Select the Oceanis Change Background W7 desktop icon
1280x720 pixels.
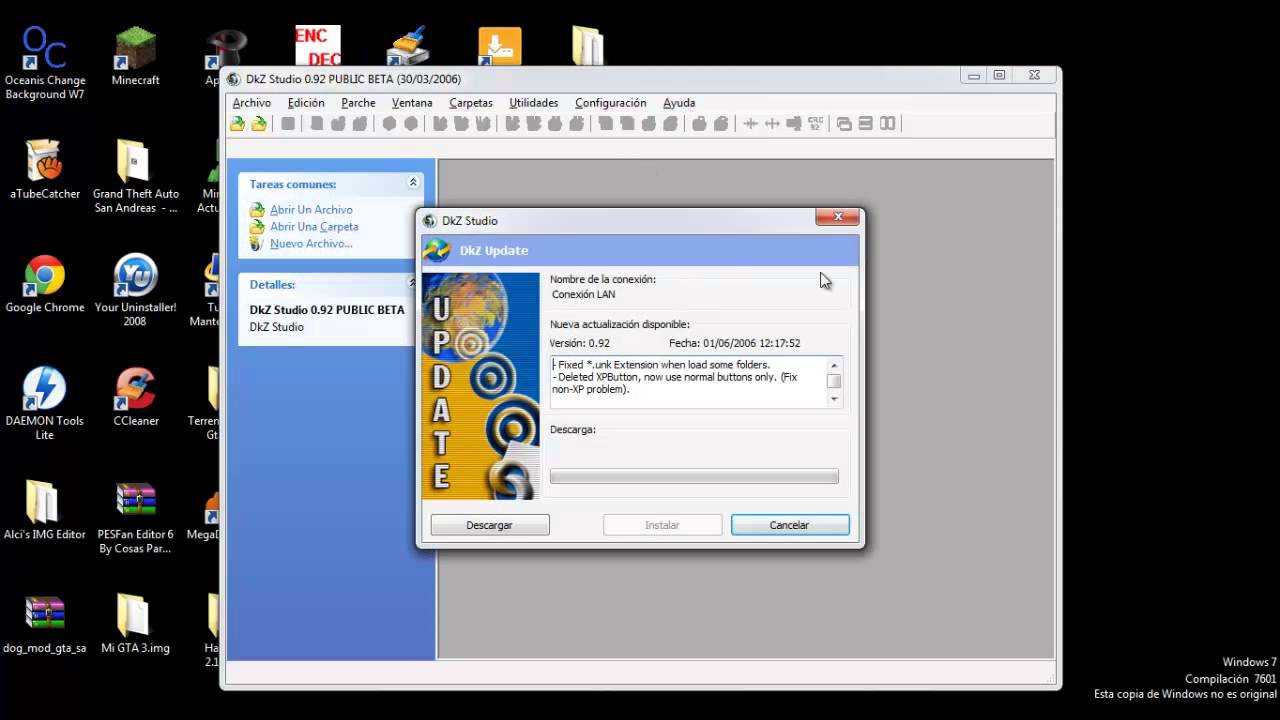(x=45, y=64)
